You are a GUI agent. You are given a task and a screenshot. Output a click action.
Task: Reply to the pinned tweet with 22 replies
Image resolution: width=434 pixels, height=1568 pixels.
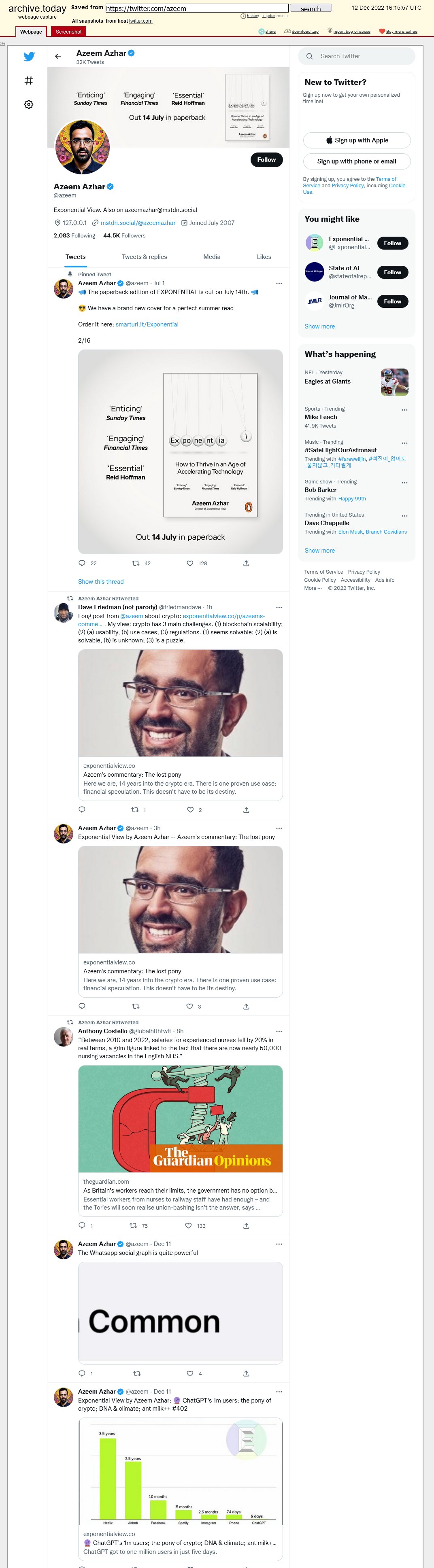(x=82, y=563)
